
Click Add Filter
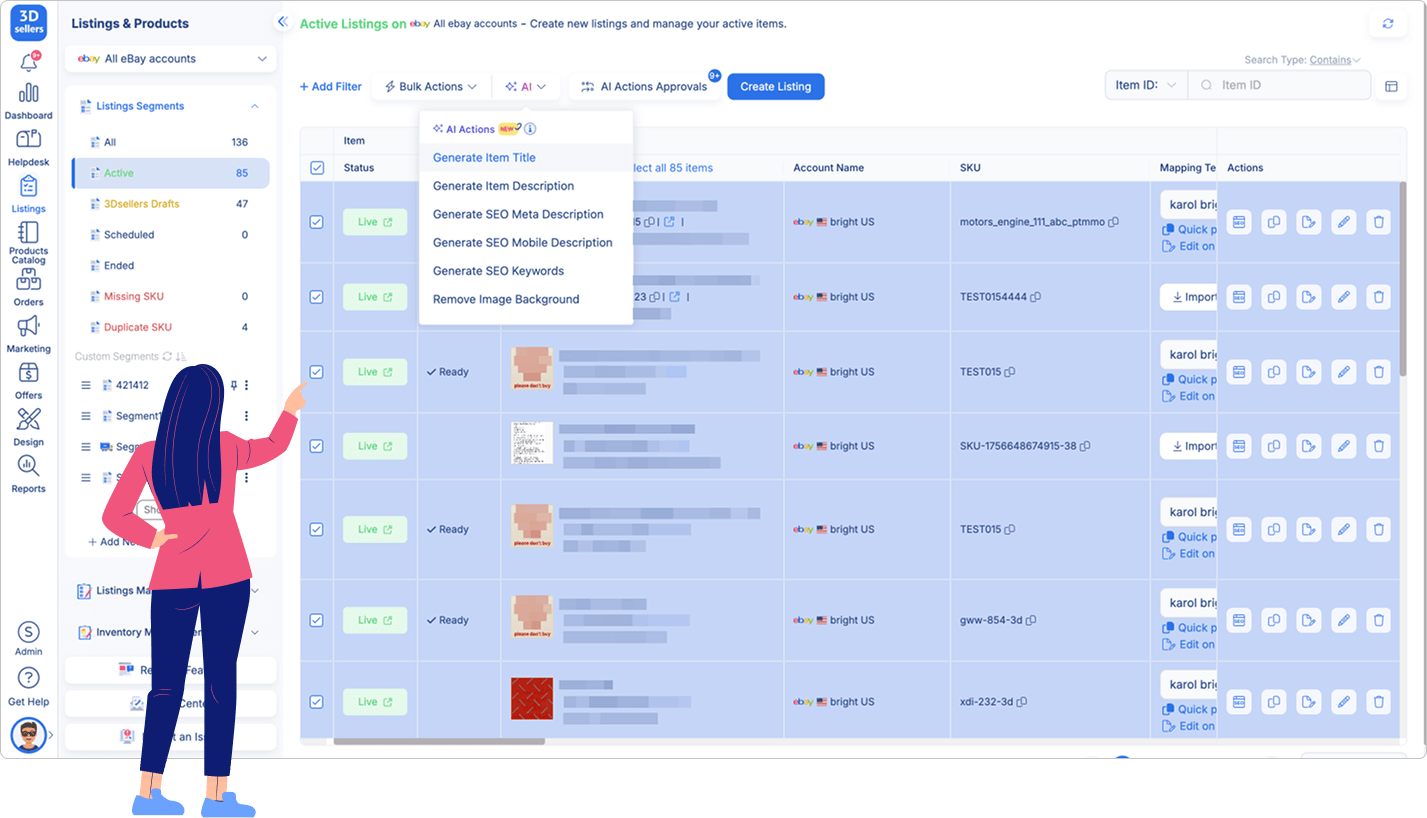(331, 87)
